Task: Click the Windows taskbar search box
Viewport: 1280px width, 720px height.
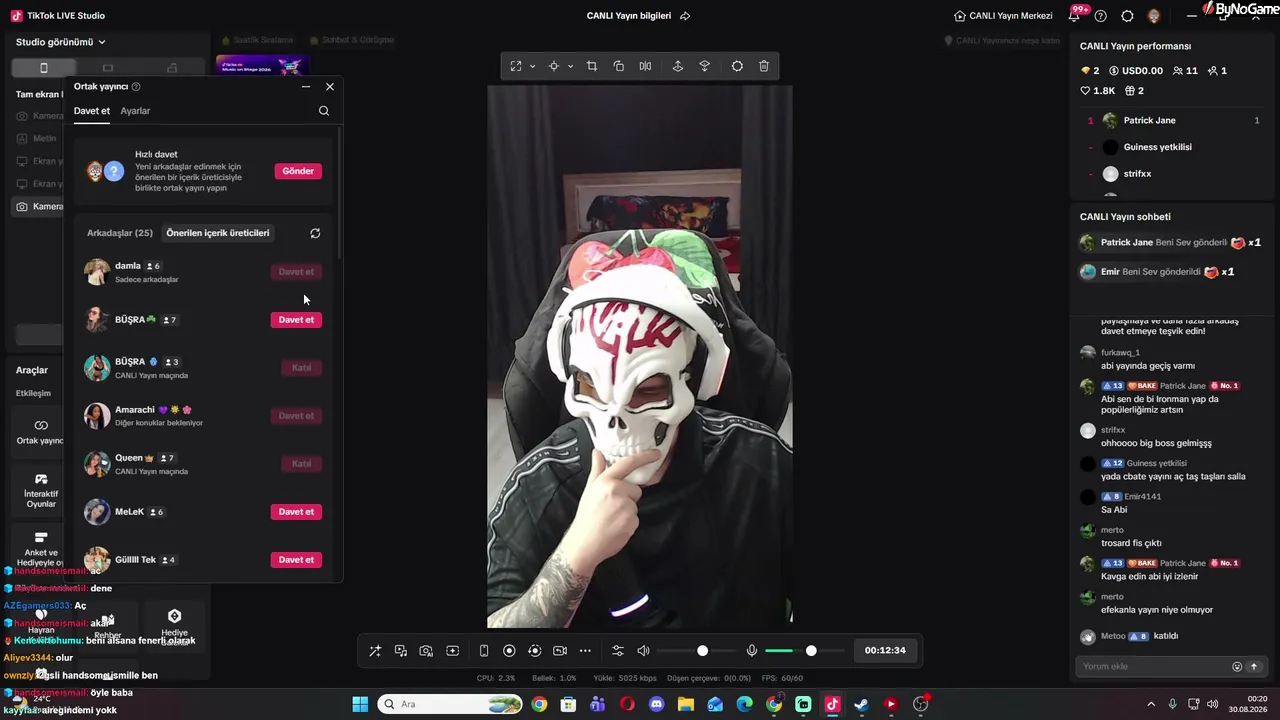Action: tap(449, 704)
